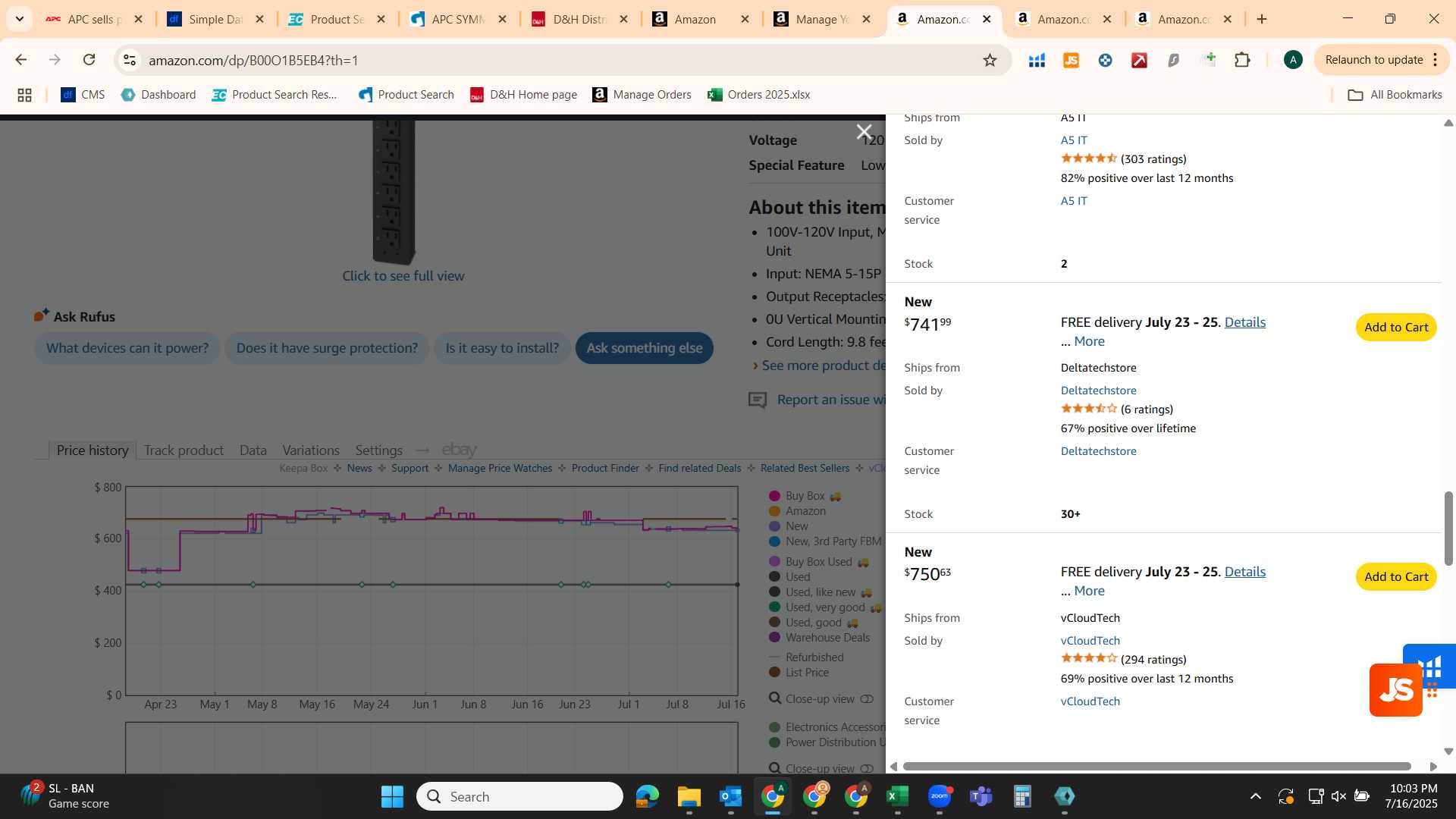
Task: Click product image to see full view
Action: tap(394, 193)
